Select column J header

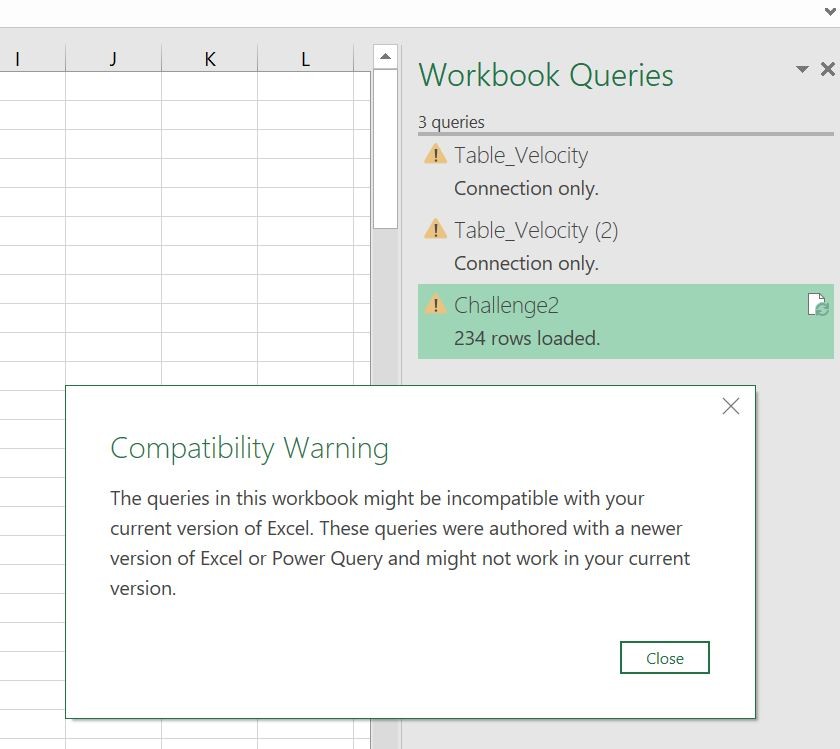[113, 58]
